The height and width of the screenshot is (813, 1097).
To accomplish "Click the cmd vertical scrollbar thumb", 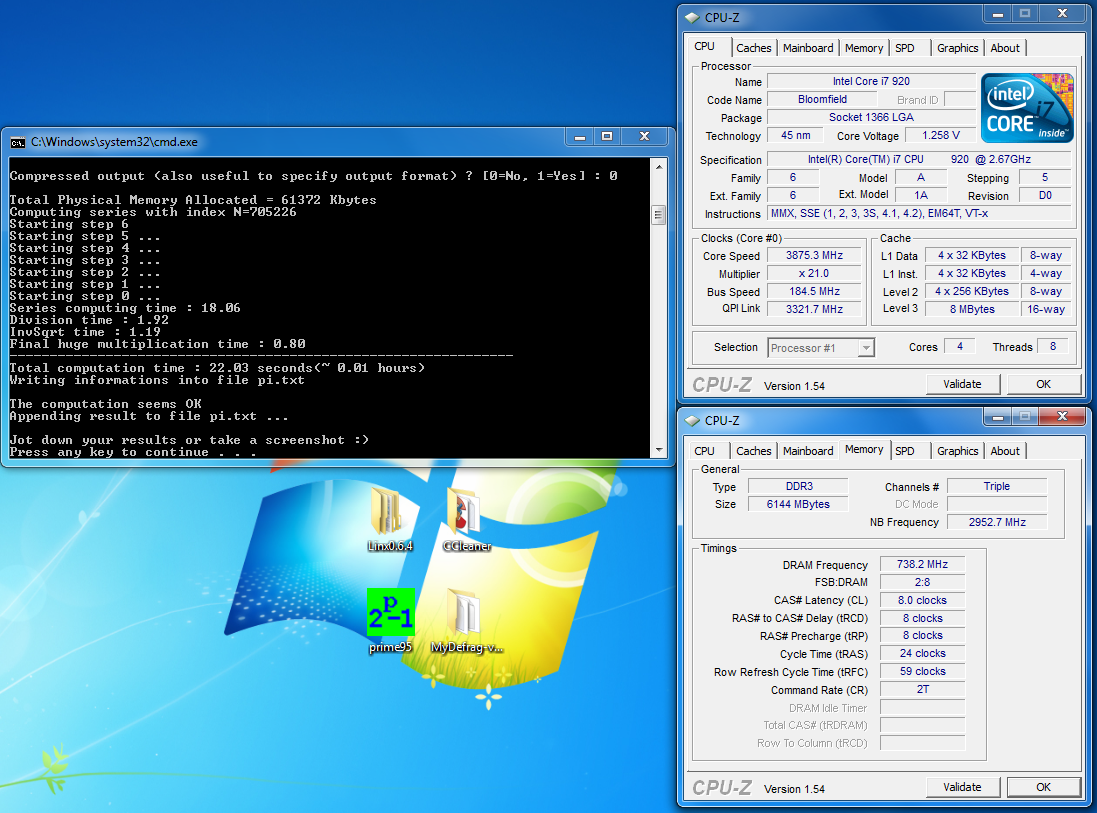I will [x=658, y=215].
